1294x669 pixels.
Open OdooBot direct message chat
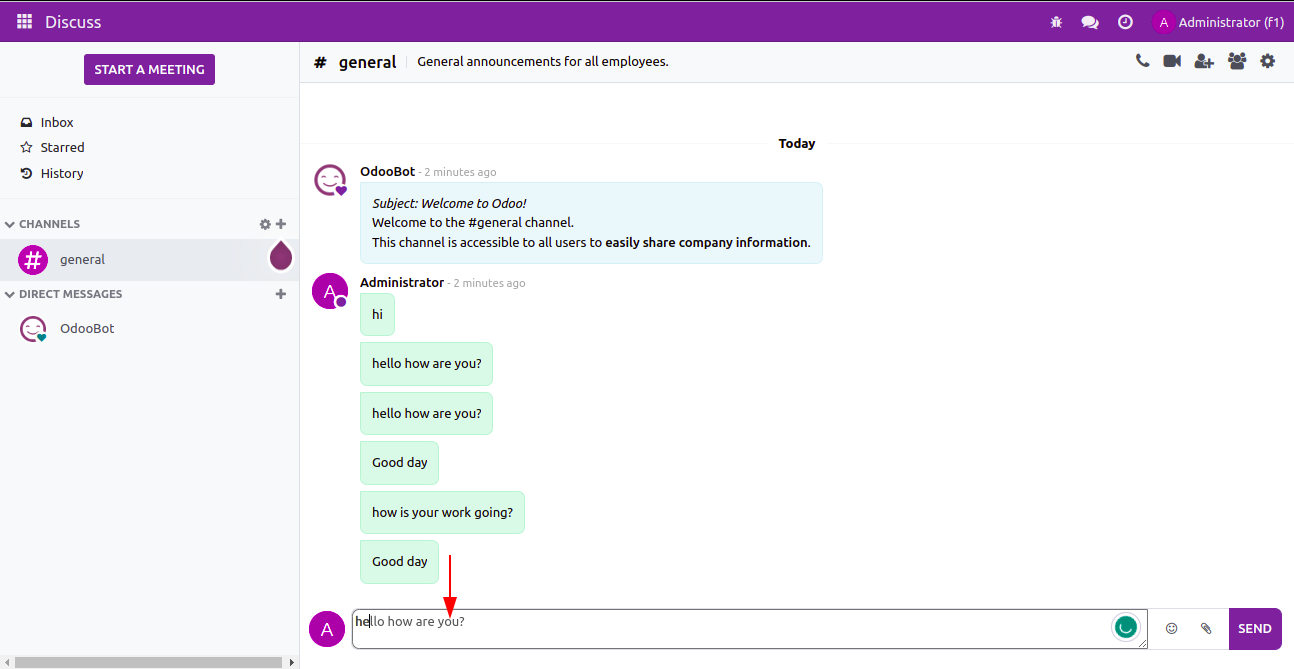(x=150, y=329)
